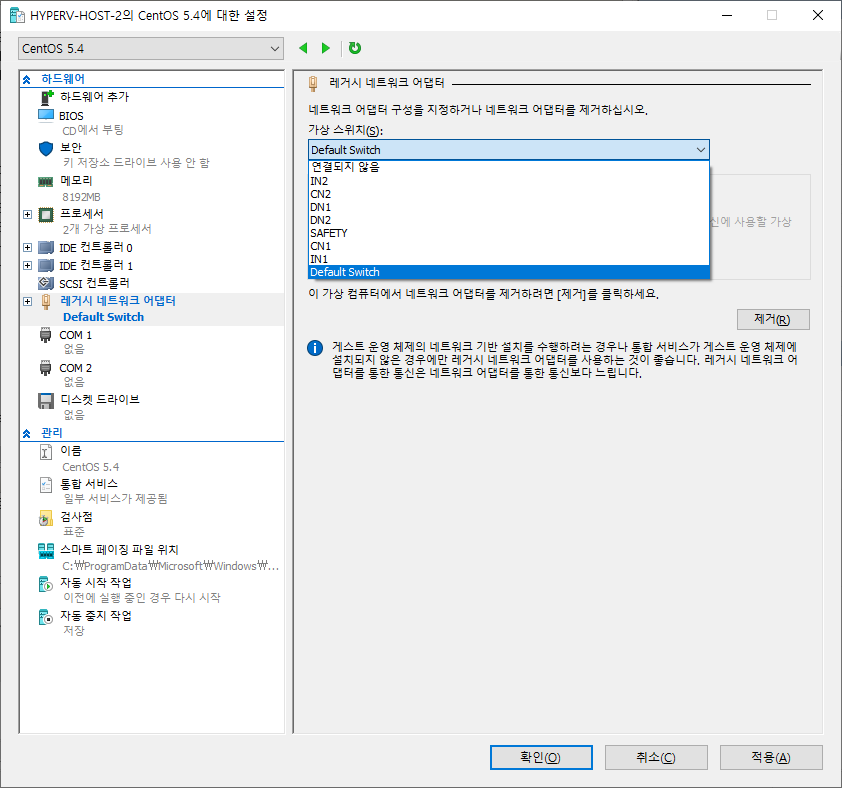Expand the 프로세서 tree node
This screenshot has height=788, width=842.
coord(27,214)
